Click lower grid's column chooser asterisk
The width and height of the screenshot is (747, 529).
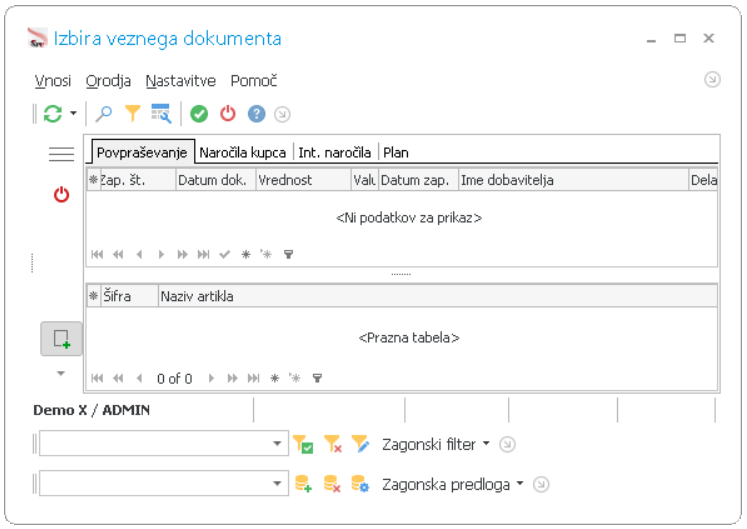(93, 296)
